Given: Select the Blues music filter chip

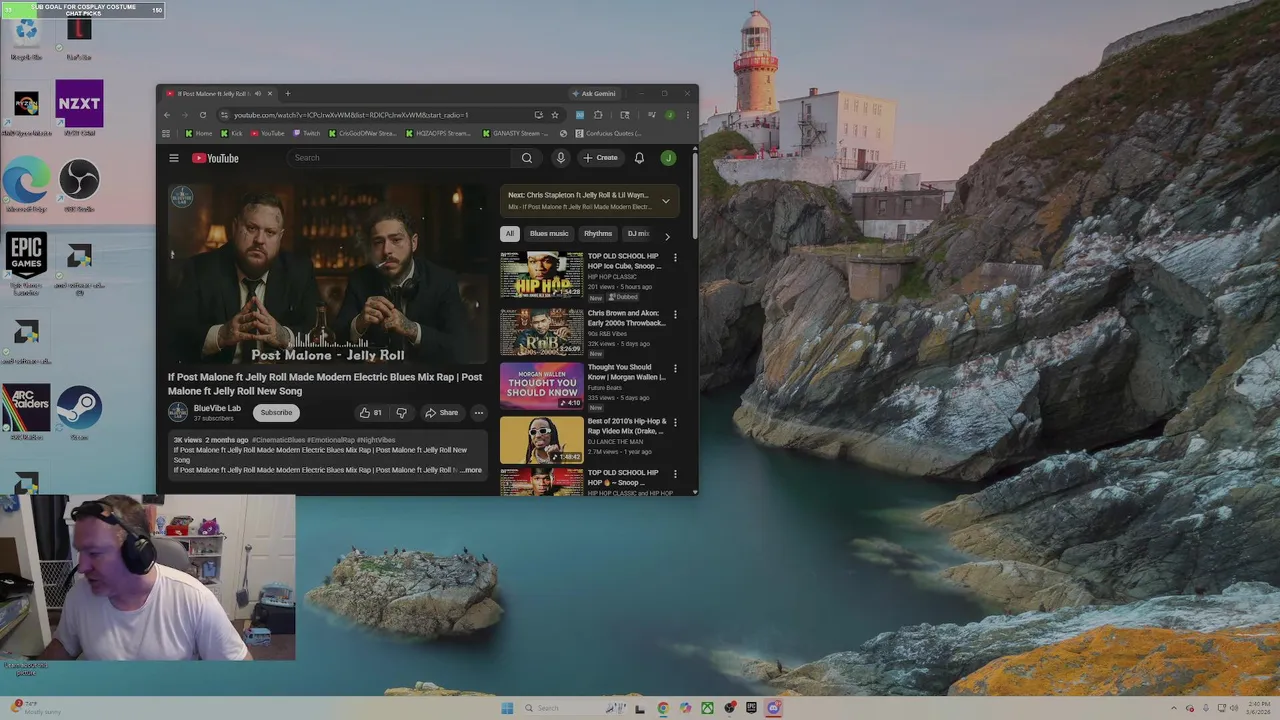Looking at the screenshot, I should coord(549,234).
